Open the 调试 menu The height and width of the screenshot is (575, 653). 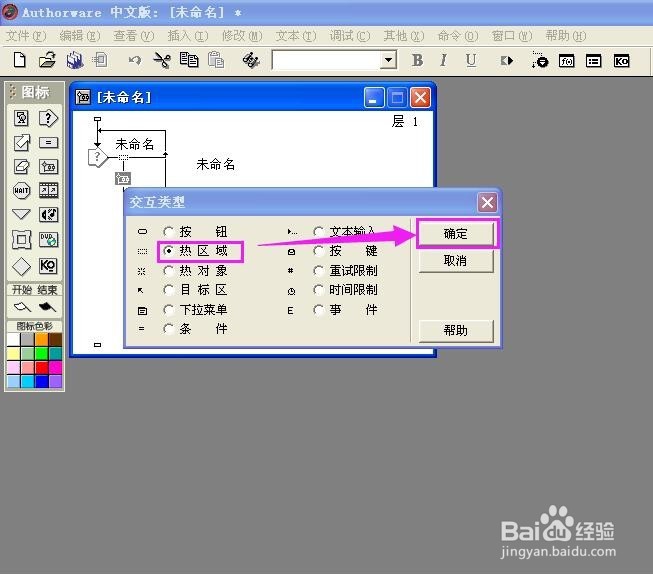(350, 36)
